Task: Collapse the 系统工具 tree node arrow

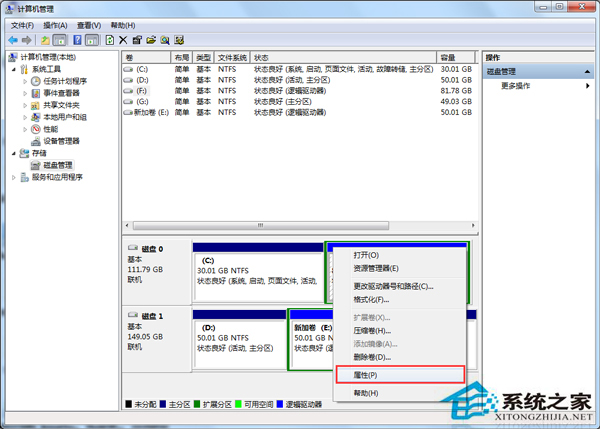Action: 14,69
